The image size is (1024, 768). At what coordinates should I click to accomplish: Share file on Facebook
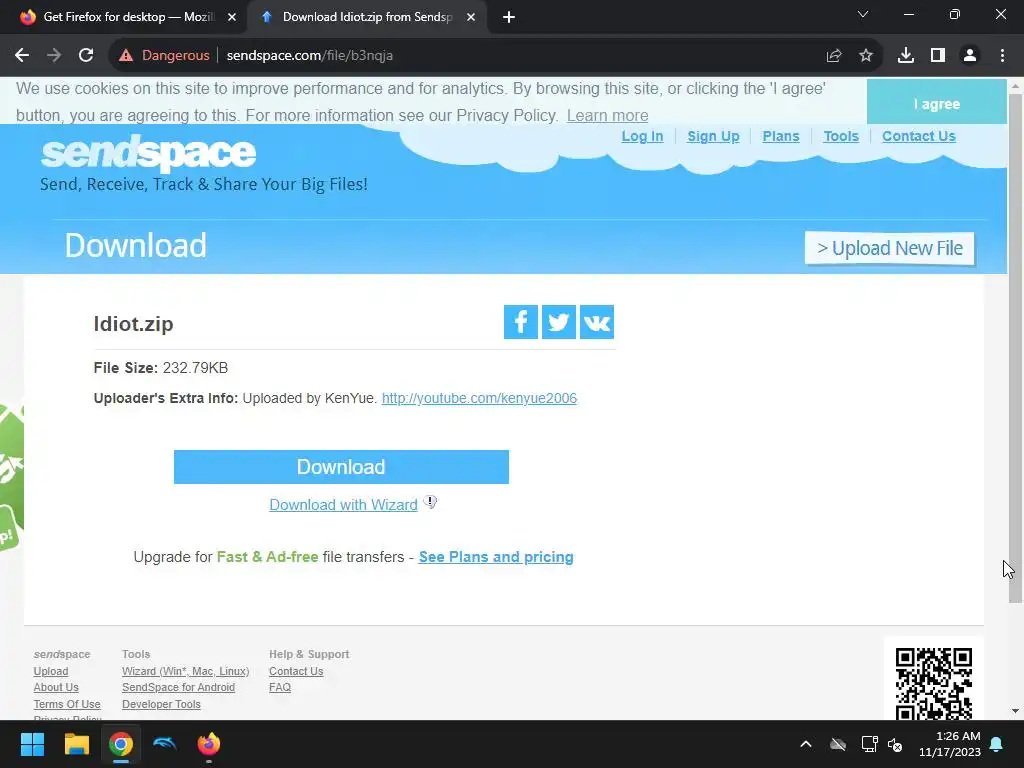pos(520,322)
